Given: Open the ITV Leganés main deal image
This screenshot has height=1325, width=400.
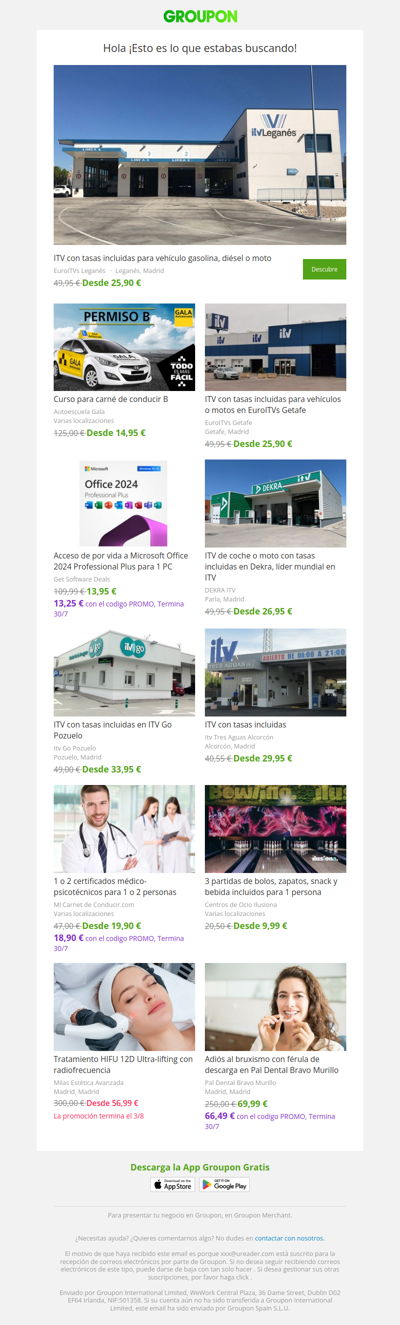Looking at the screenshot, I should pos(200,155).
